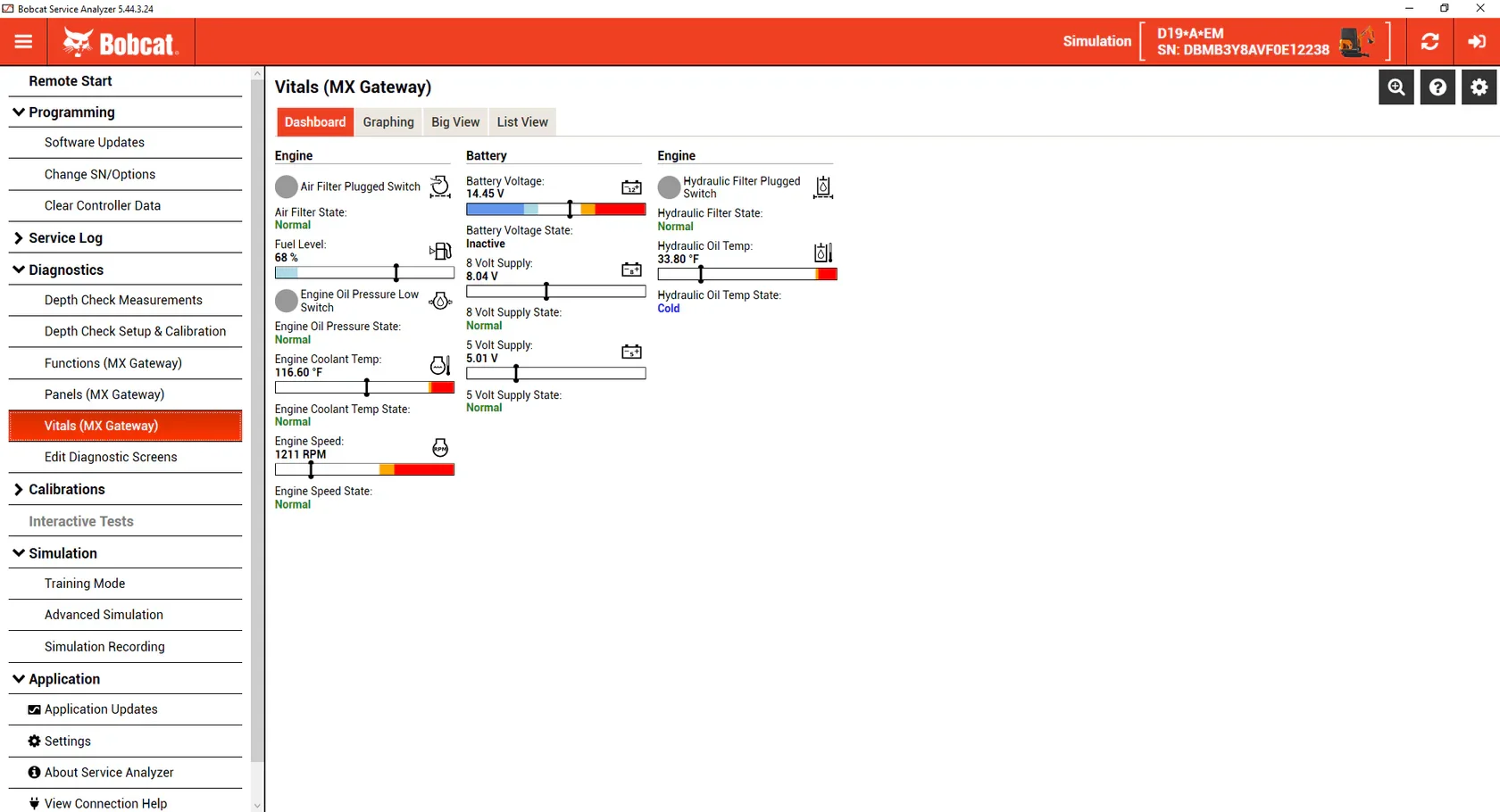The width and height of the screenshot is (1500, 812).
Task: Click the excavator machine image in header
Action: (x=1357, y=42)
